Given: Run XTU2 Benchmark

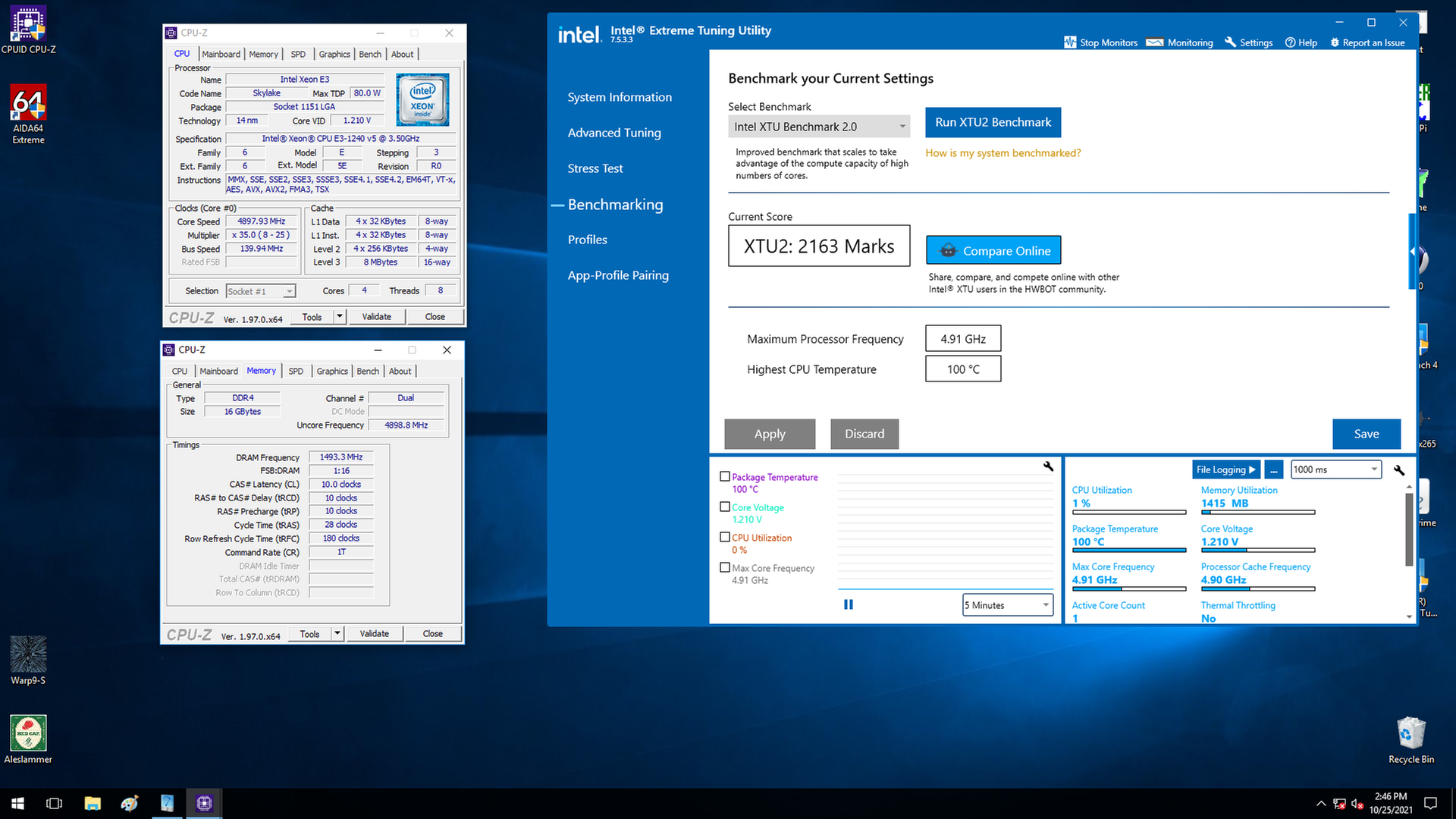Looking at the screenshot, I should (x=993, y=122).
